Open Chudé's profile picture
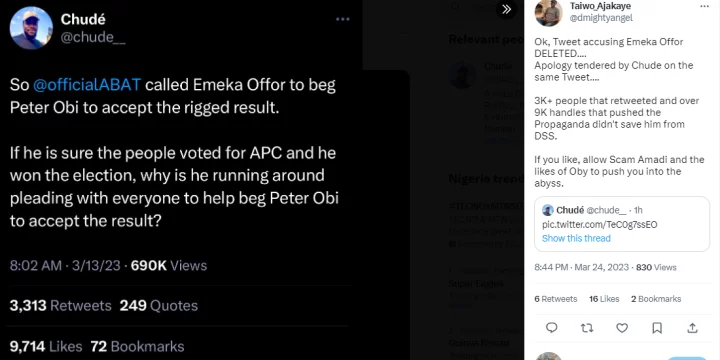Image resolution: width=720 pixels, height=360 pixels. click(x=31, y=28)
